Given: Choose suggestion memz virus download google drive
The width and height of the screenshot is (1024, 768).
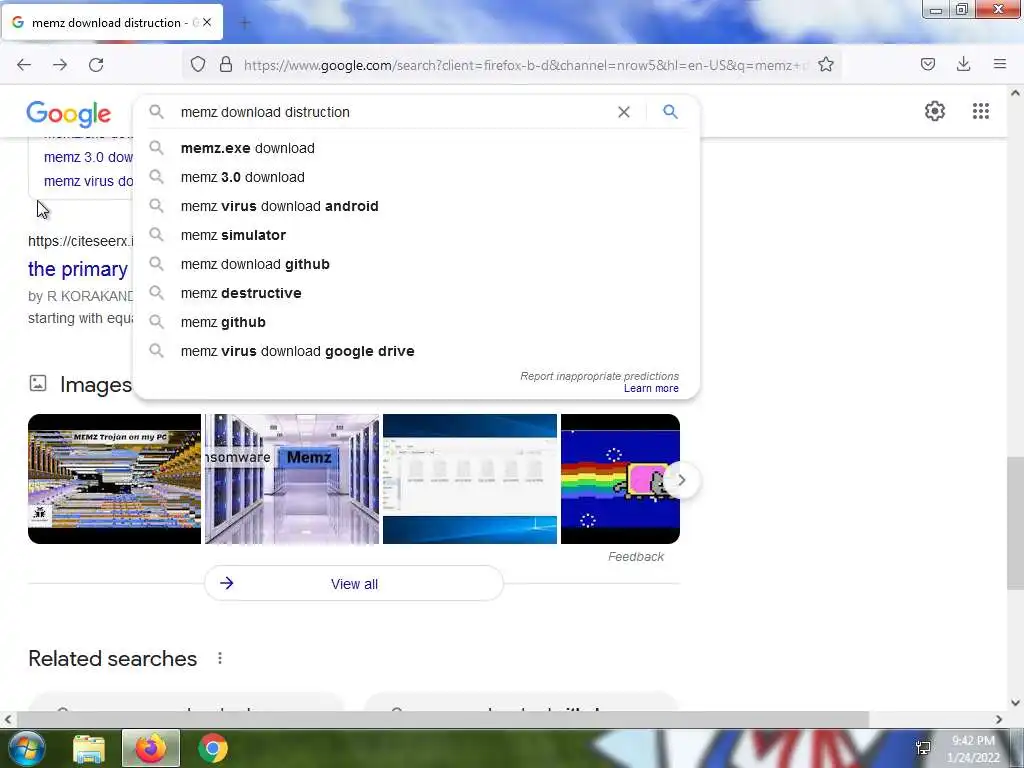Looking at the screenshot, I should (415, 351).
